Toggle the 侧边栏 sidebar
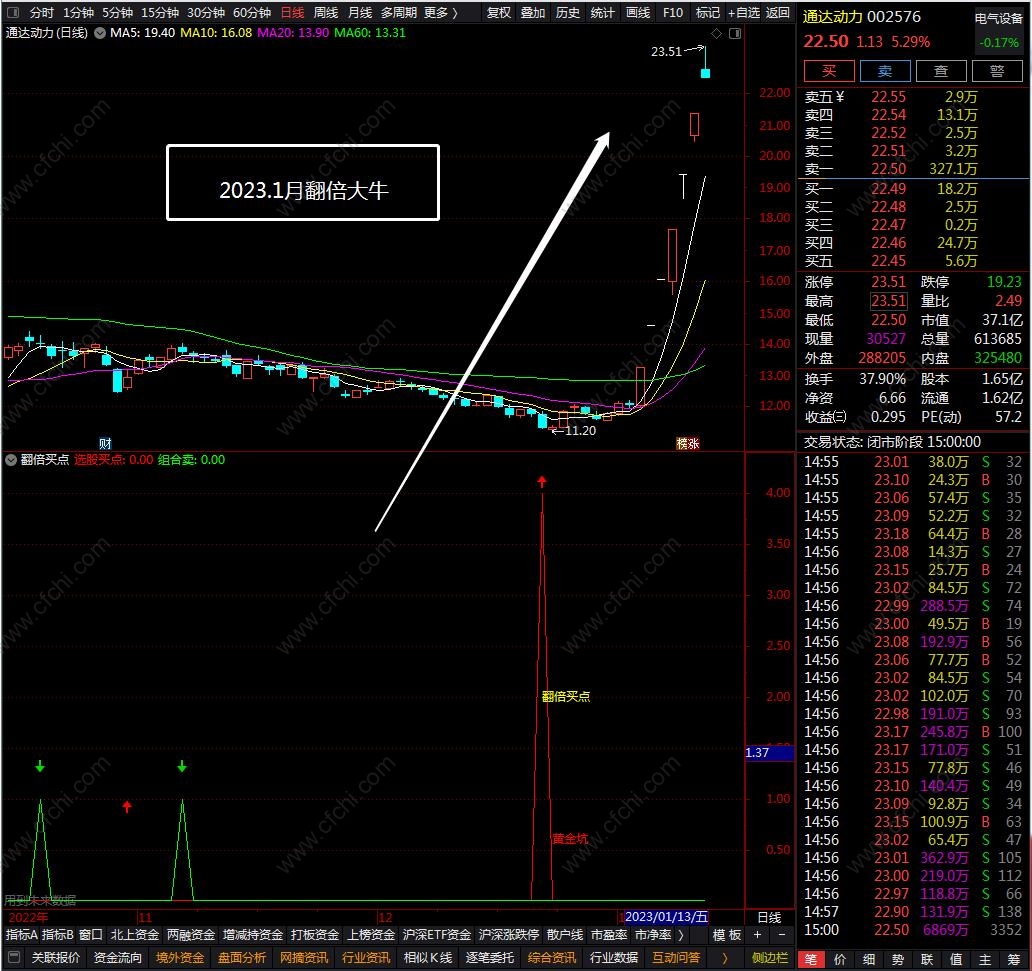This screenshot has width=1032, height=971. point(769,957)
